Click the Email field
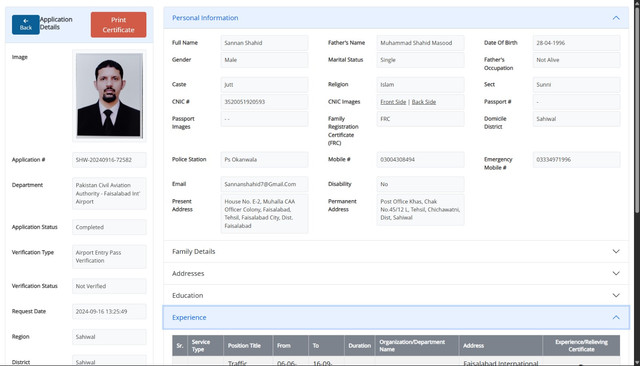 tap(264, 184)
